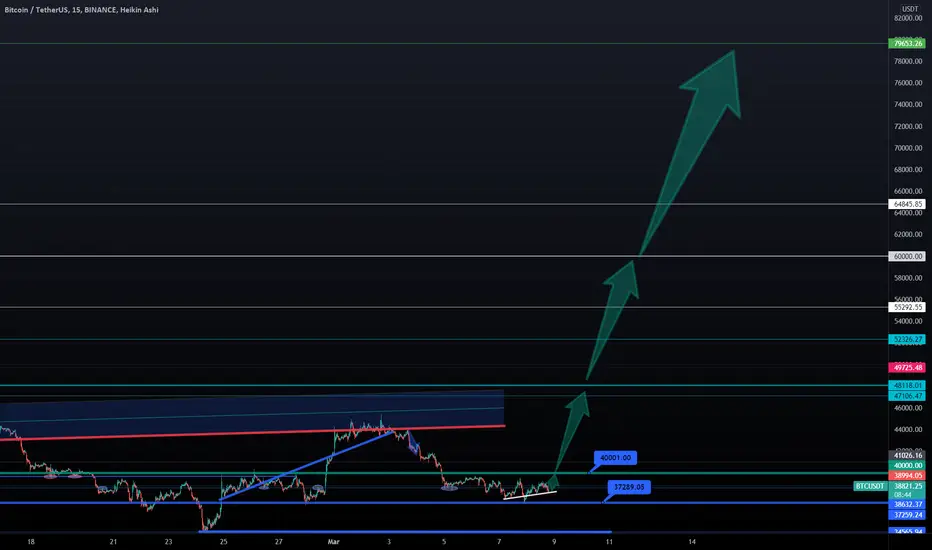This screenshot has height=550, width=932.
Task: Select the green 40000.00 price label
Action: (907, 466)
